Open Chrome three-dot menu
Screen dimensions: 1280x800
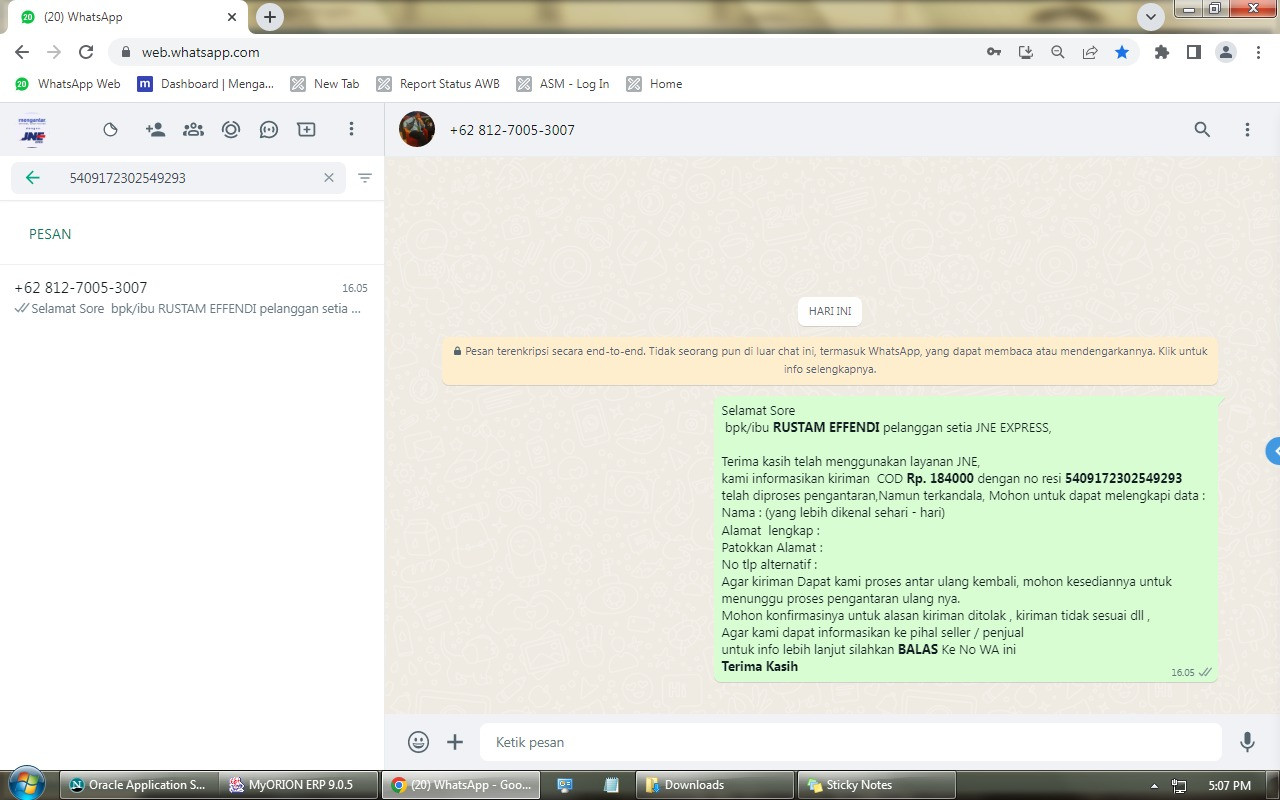click(x=1258, y=52)
